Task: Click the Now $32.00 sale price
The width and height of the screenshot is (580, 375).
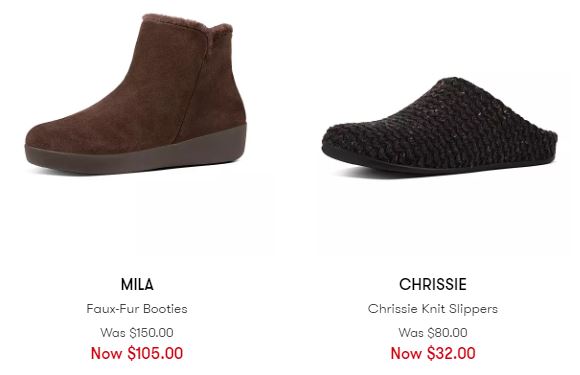Action: pos(433,353)
